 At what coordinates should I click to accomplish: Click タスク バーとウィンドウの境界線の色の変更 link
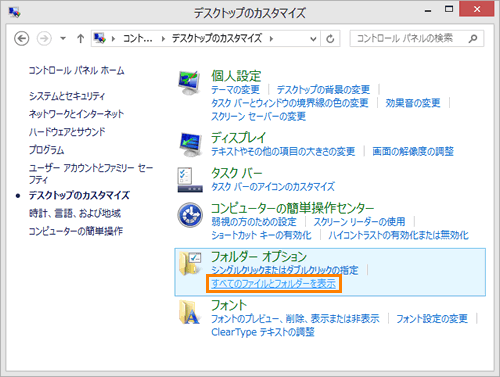pyautogui.click(x=290, y=103)
